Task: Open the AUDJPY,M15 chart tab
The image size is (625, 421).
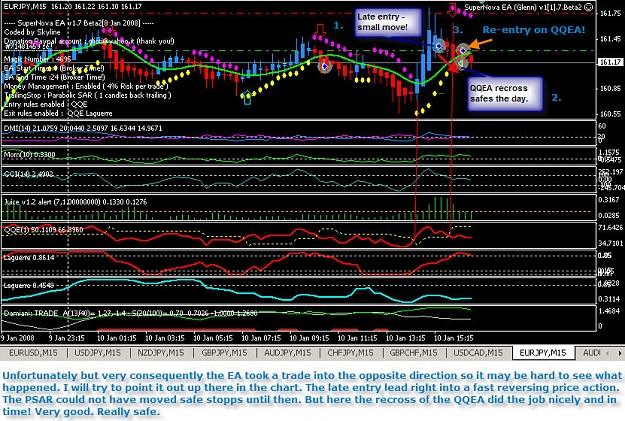Action: pos(288,353)
